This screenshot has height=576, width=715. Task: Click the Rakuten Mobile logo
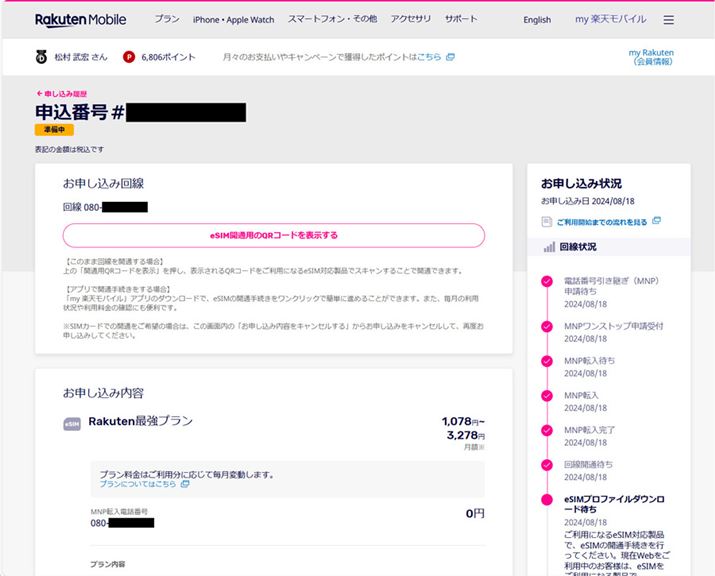click(81, 20)
